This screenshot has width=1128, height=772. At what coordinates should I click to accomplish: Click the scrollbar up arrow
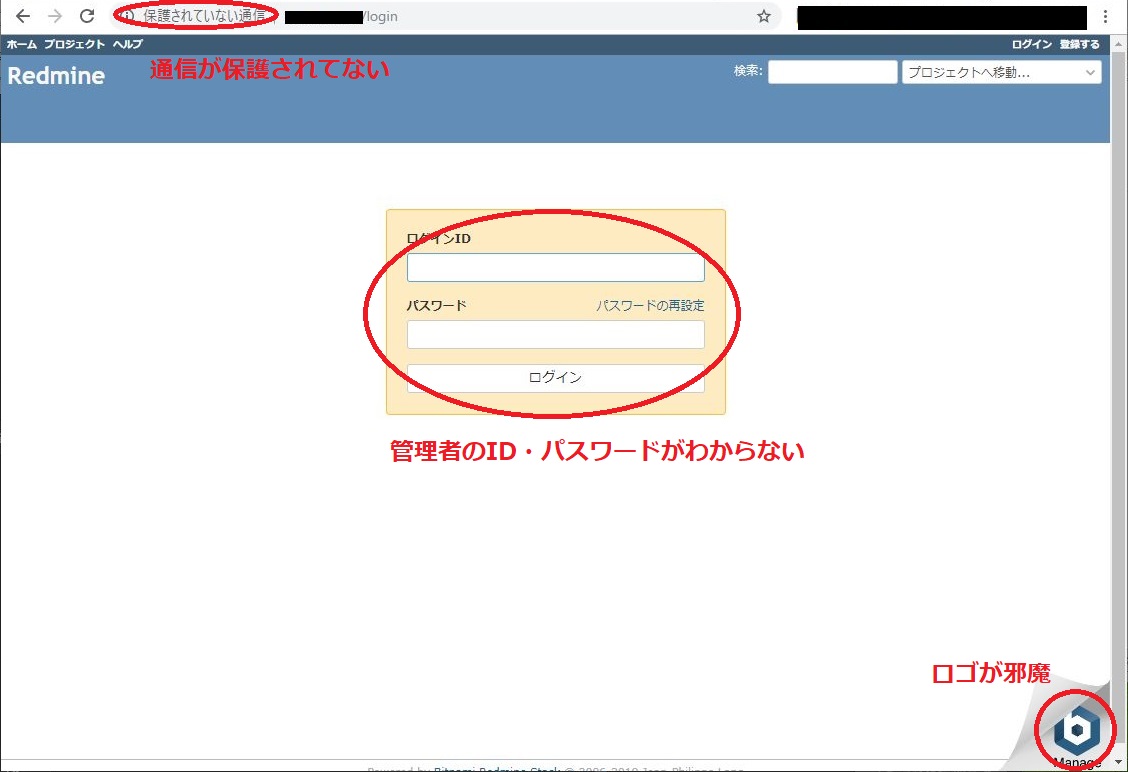[1119, 43]
